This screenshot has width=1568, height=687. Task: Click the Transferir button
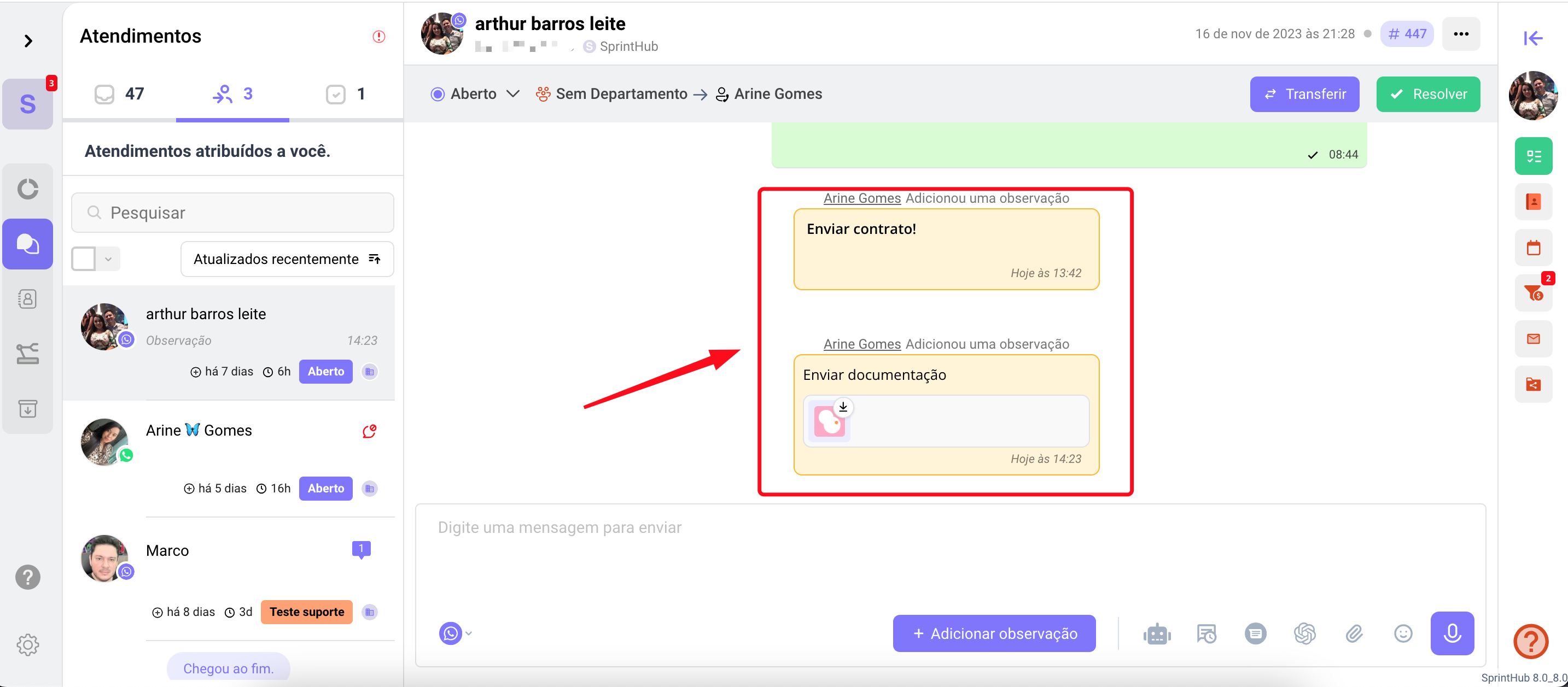click(x=1304, y=93)
